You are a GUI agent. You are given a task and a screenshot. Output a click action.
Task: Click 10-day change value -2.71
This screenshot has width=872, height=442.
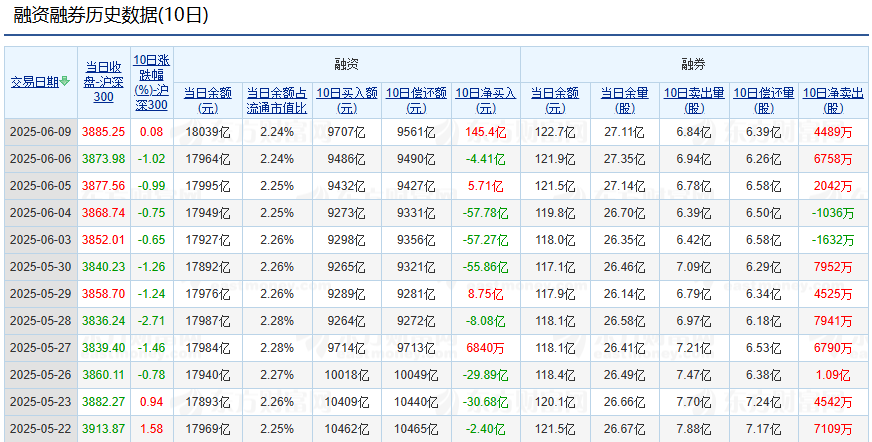[152, 321]
